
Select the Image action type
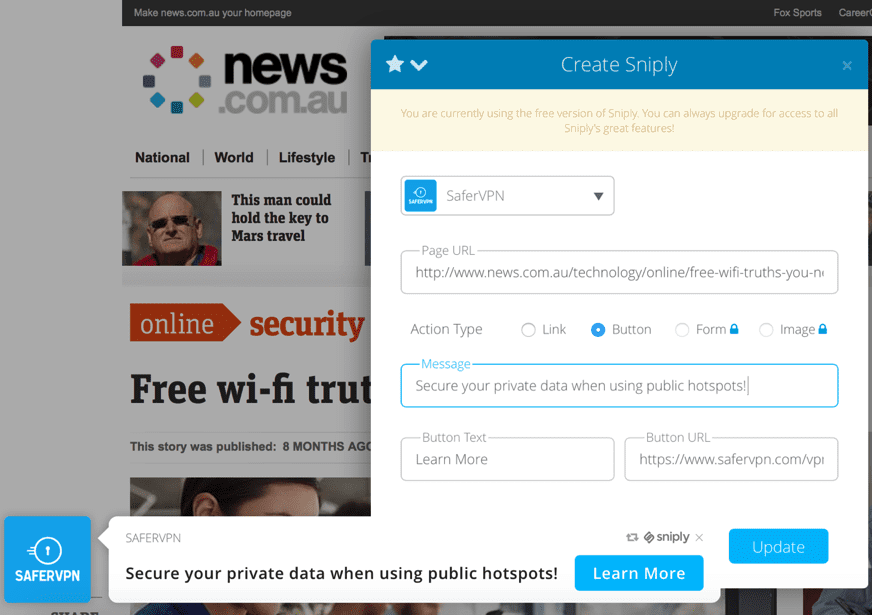point(766,330)
